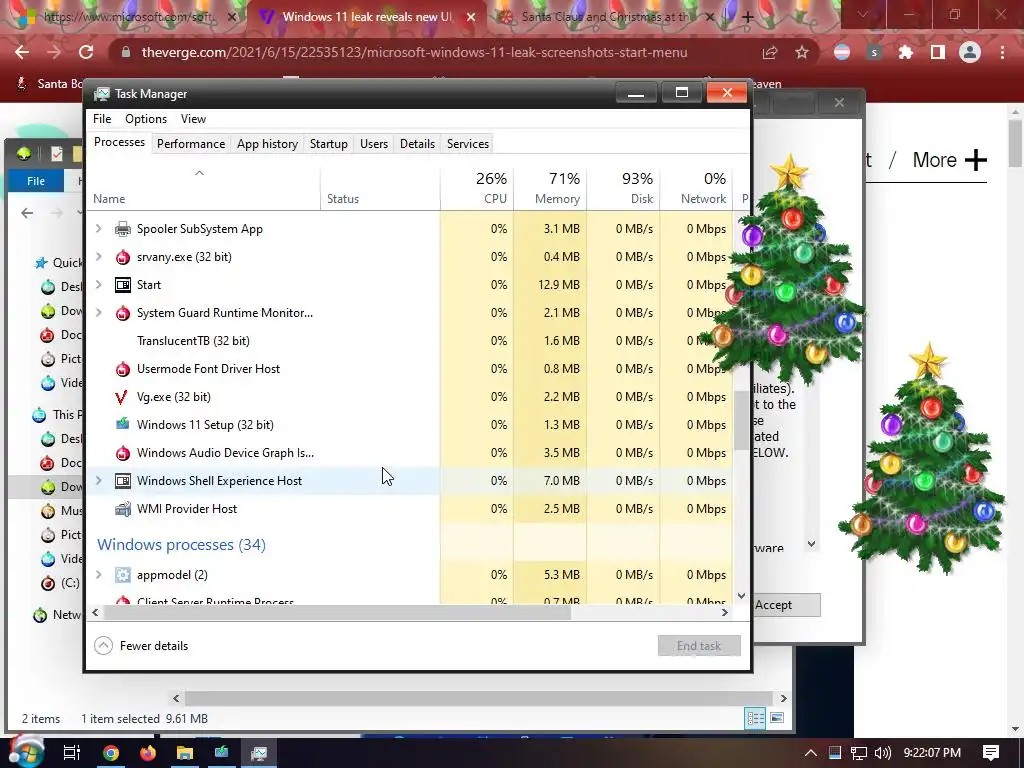This screenshot has width=1024, height=768.
Task: Expand the srvany.exe process group
Action: tap(99, 257)
